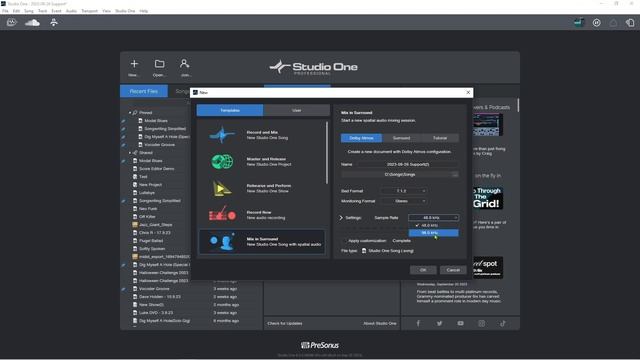Click Check for Updates link
The width and height of the screenshot is (640, 360).
[285, 323]
